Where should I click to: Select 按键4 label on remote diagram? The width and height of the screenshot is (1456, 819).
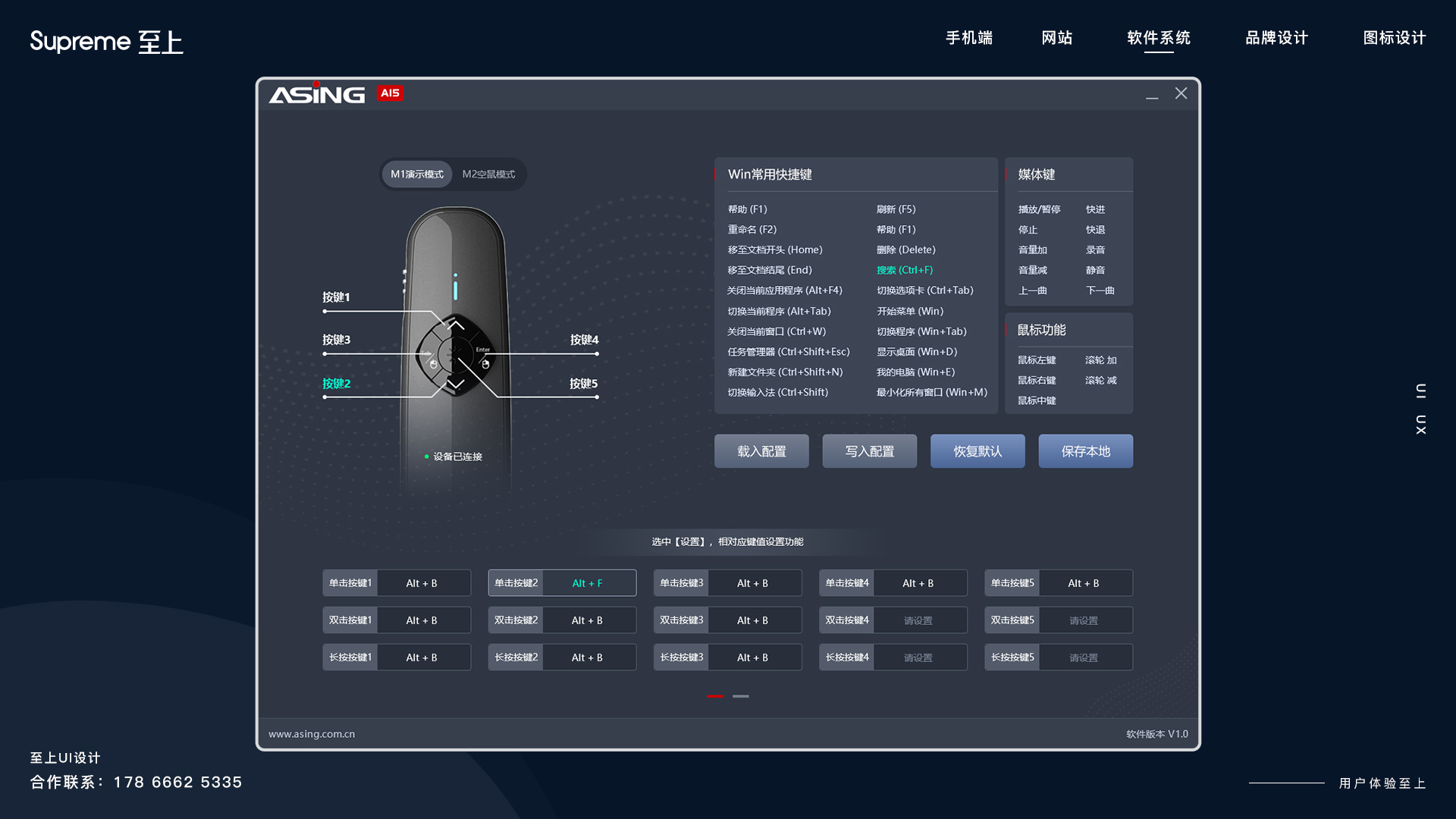(584, 340)
